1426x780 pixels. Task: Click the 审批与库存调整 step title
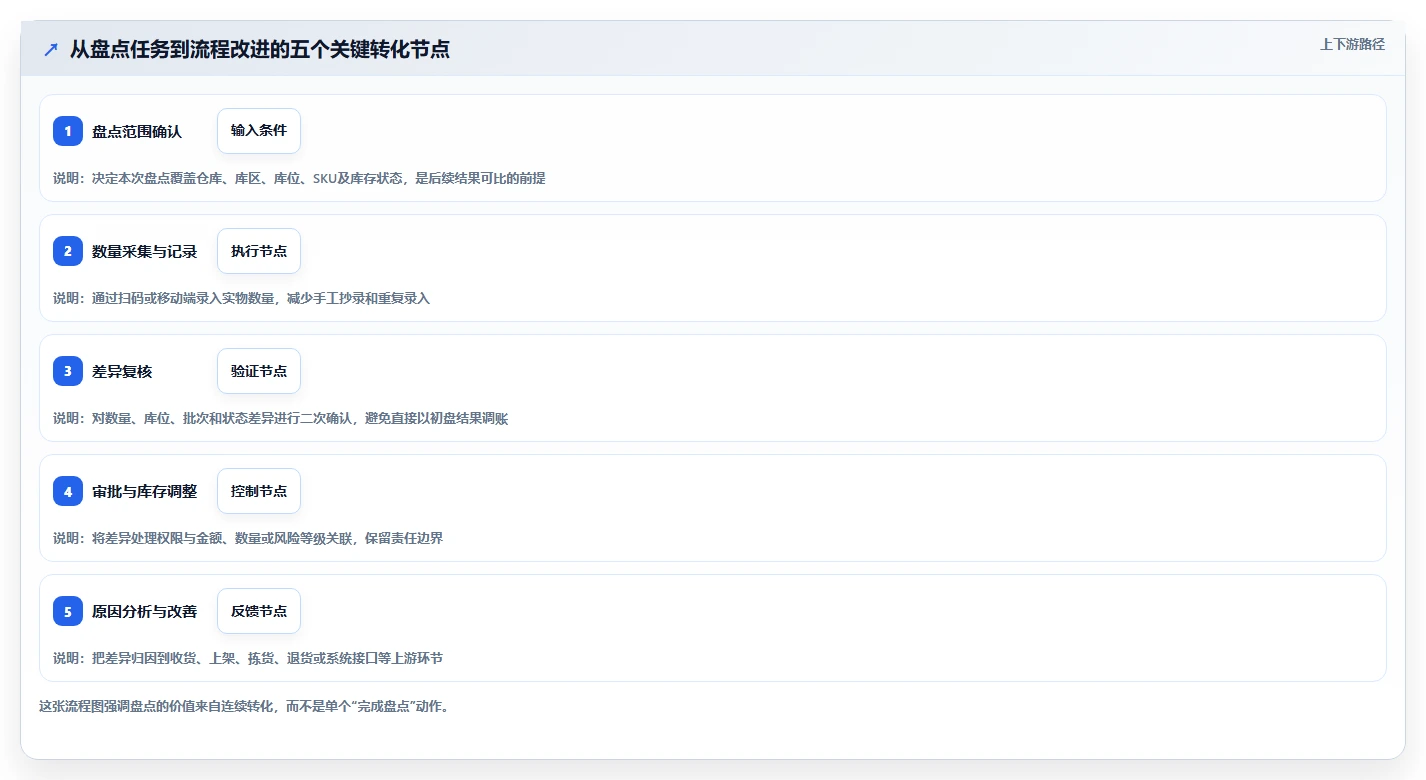145,491
